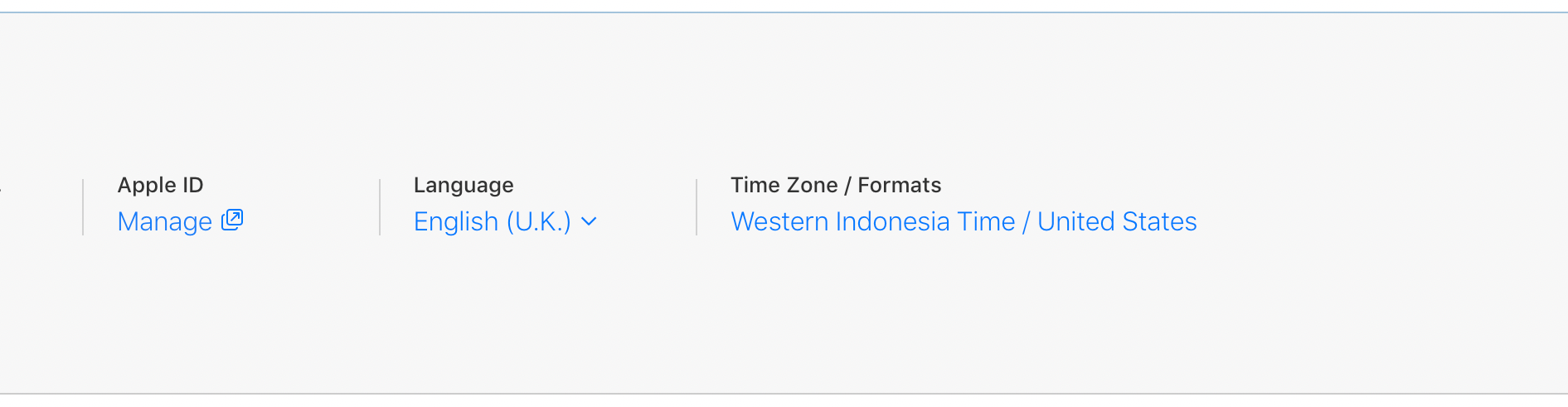Select the word Manage under Apple ID
This screenshot has height=407, width=1568.
click(x=165, y=221)
